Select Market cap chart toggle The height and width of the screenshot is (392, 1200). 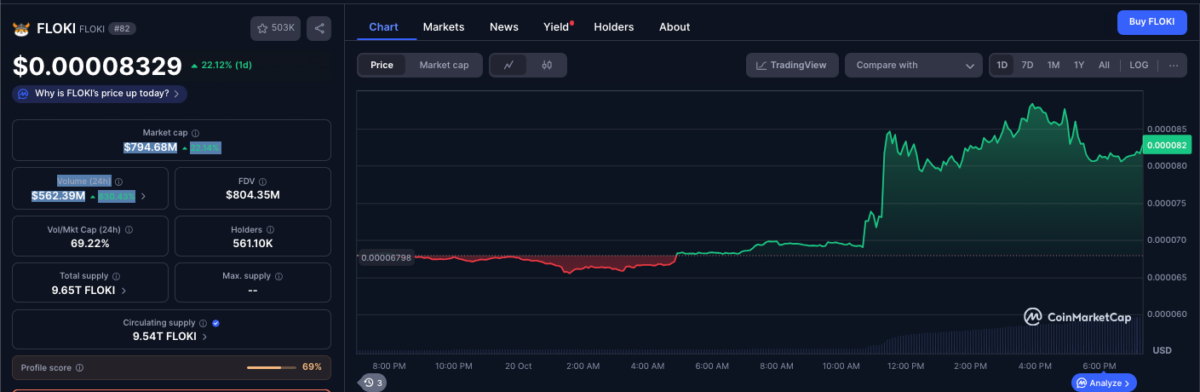point(444,65)
